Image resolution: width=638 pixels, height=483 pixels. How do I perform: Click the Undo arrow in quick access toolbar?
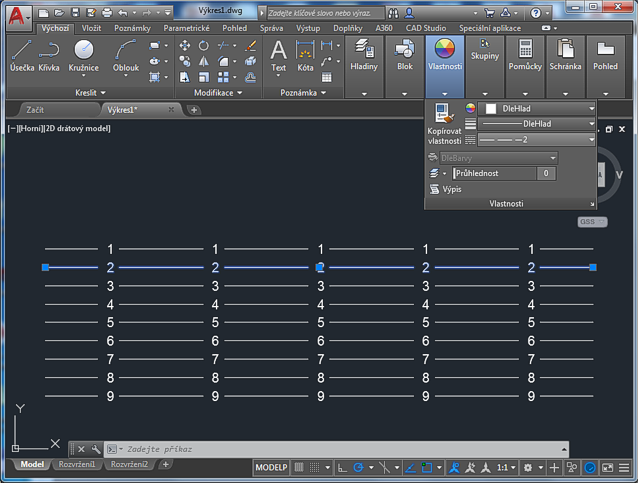123,13
